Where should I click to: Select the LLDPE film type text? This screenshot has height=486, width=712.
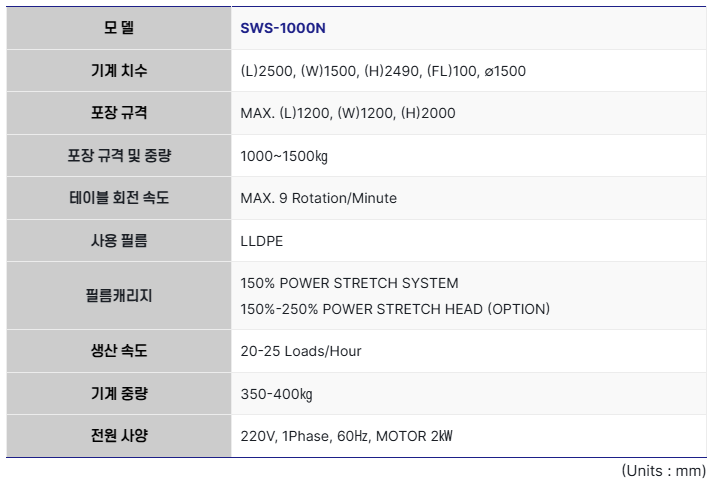[264, 240]
